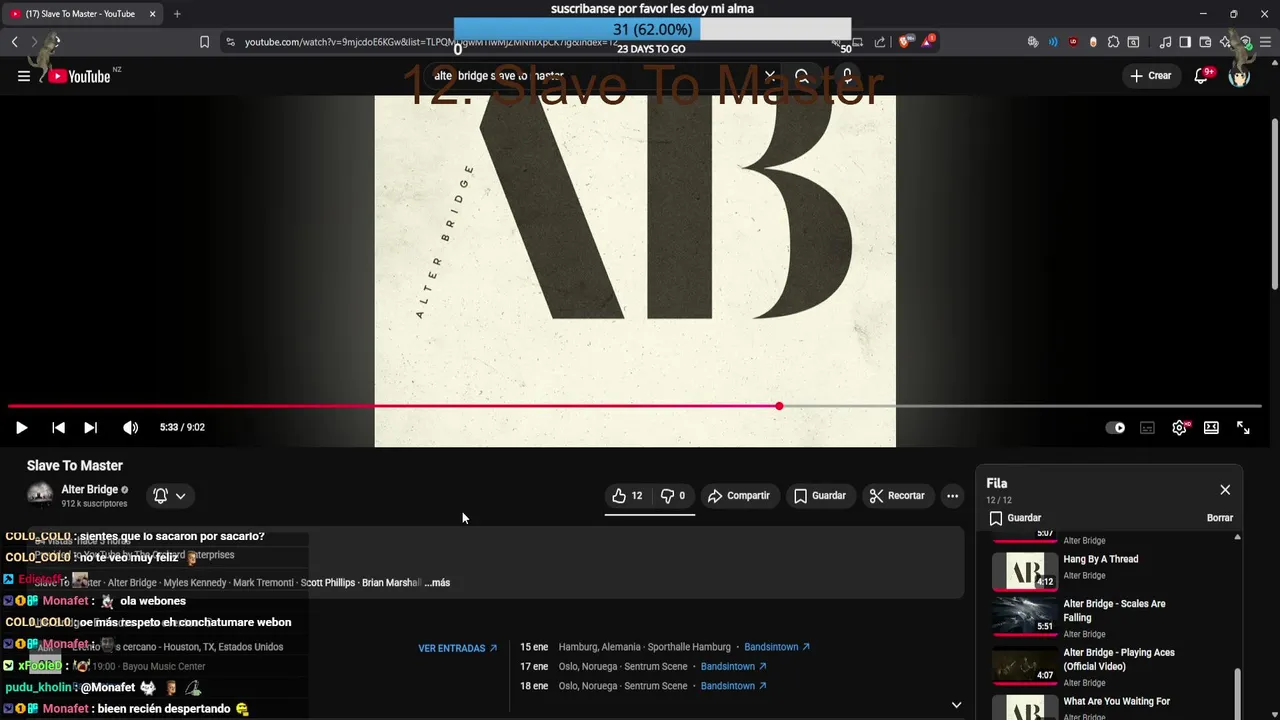Click the Crear button
This screenshot has width=1280, height=720.
pyautogui.click(x=1150, y=76)
